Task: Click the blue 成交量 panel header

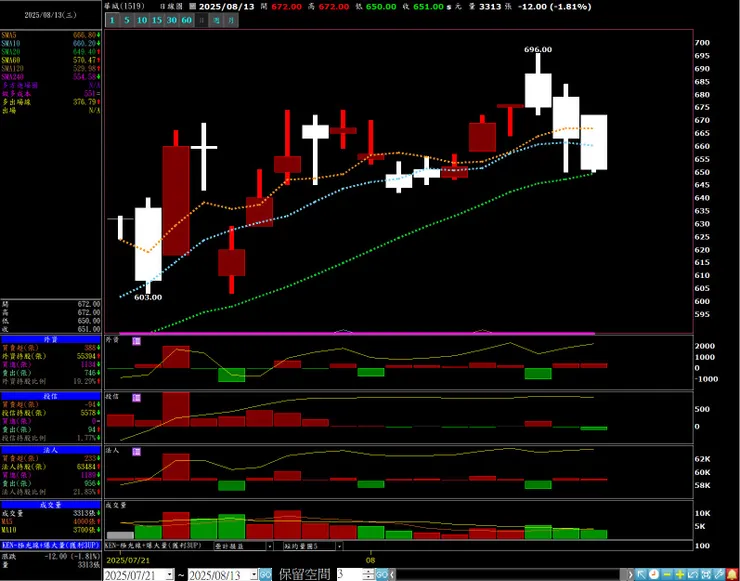Action: (x=50, y=505)
